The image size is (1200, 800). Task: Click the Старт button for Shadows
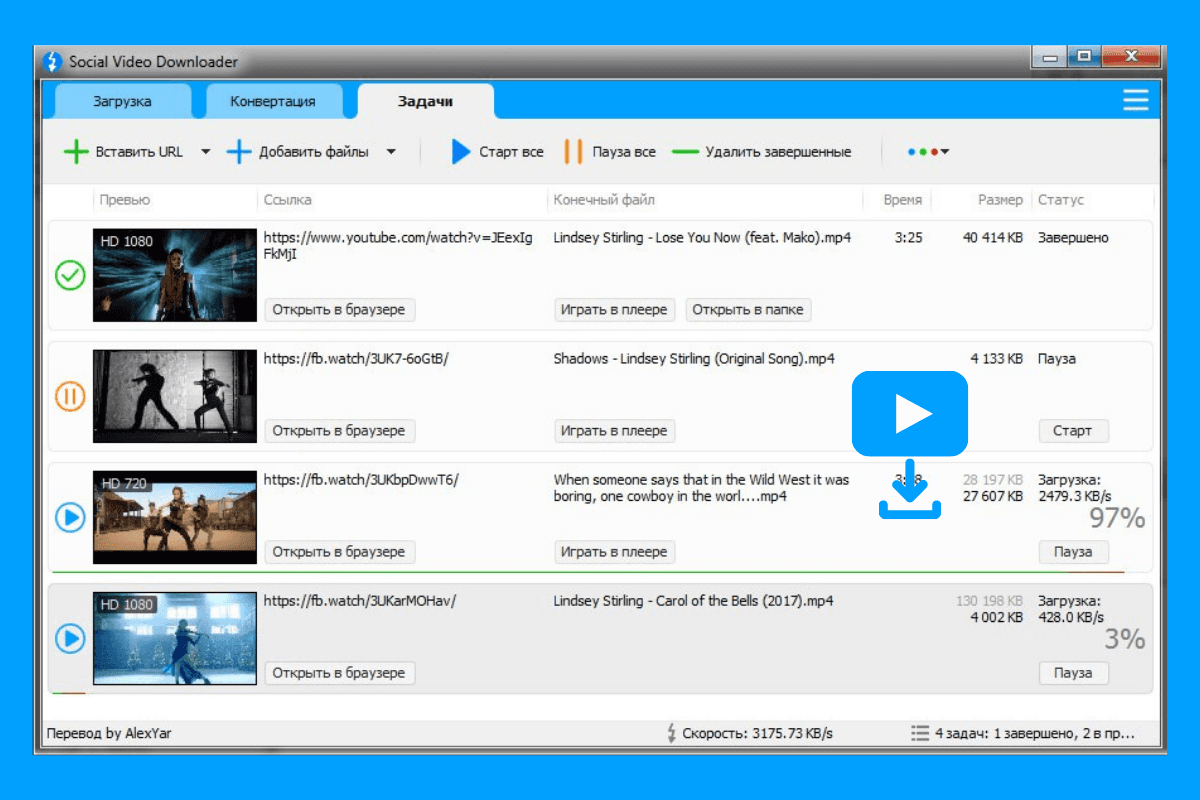(x=1073, y=431)
